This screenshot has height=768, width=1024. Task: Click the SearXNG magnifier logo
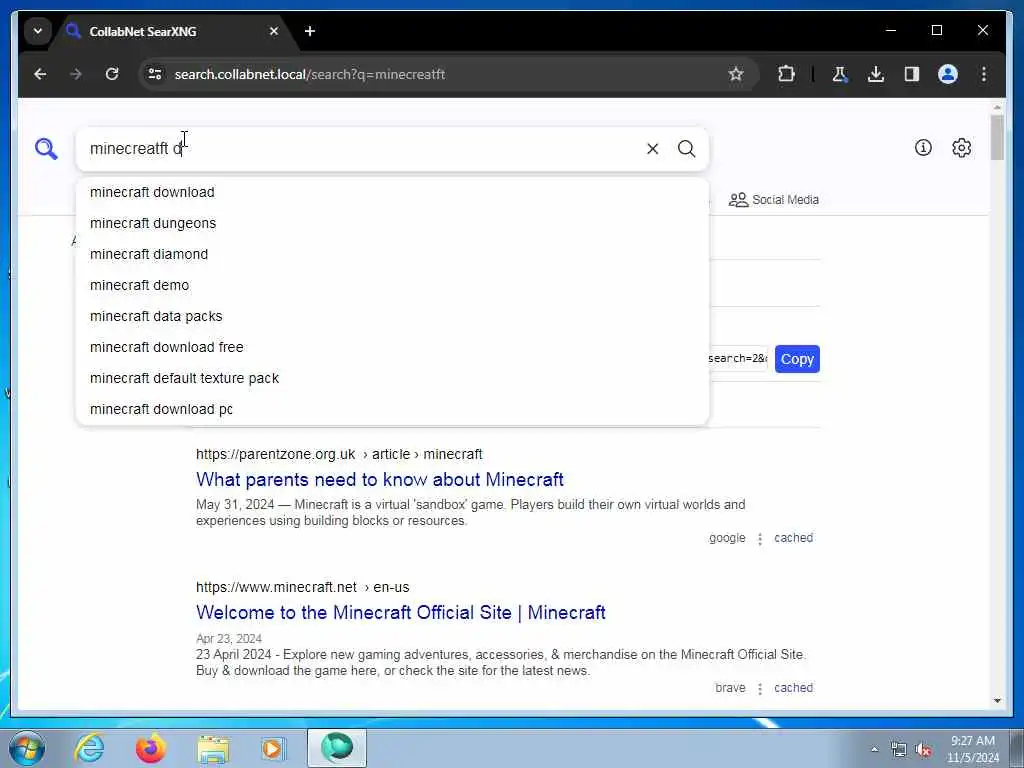[46, 149]
